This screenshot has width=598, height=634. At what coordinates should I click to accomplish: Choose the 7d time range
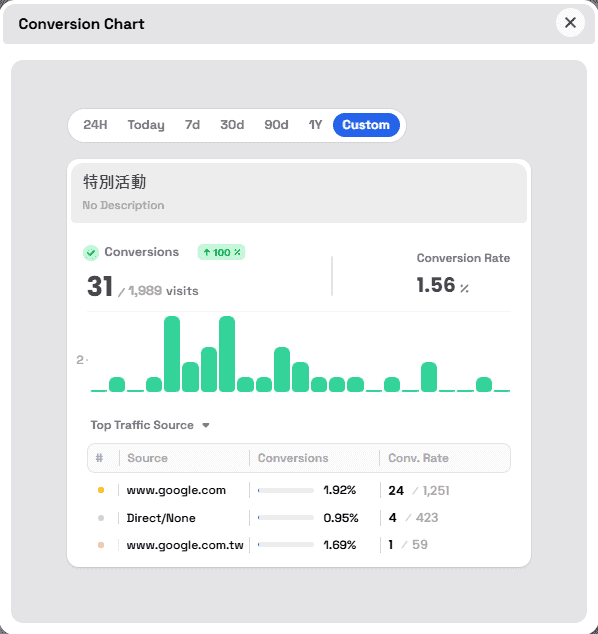click(192, 125)
